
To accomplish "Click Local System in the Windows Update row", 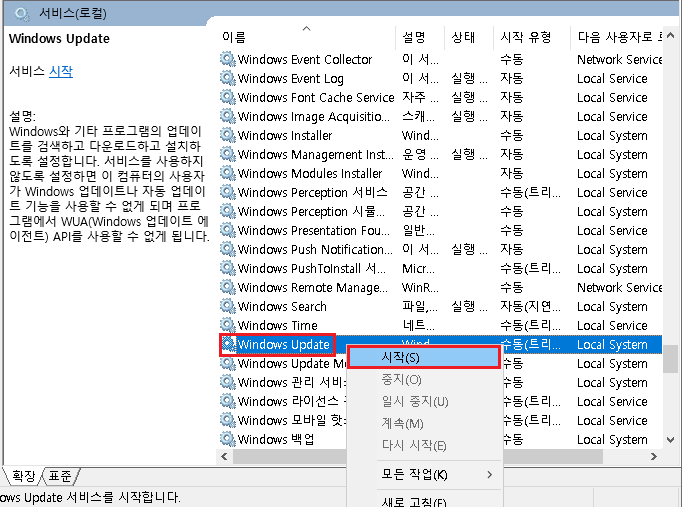I will (612, 345).
